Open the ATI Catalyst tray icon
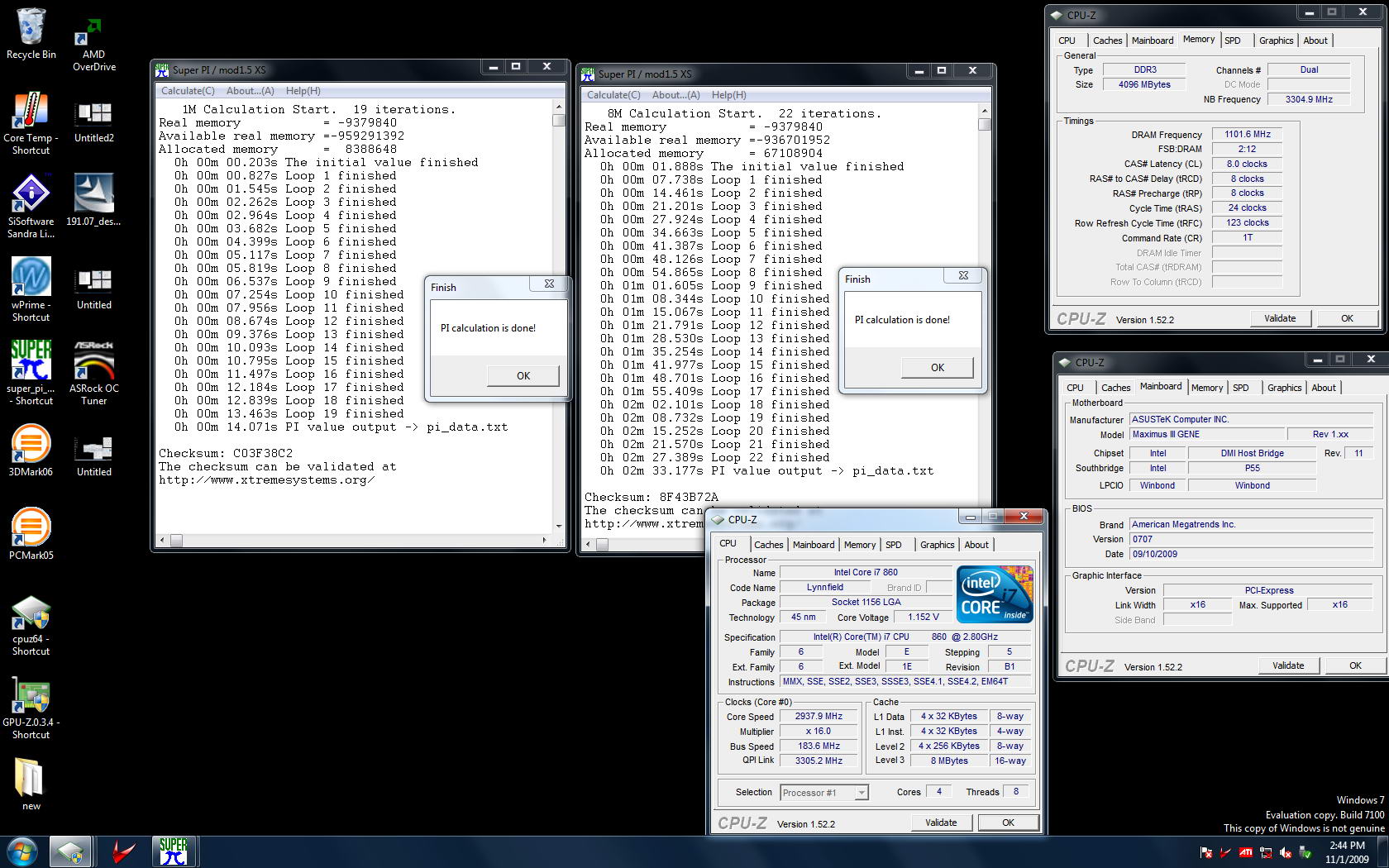This screenshot has width=1389, height=868. [x=1245, y=852]
